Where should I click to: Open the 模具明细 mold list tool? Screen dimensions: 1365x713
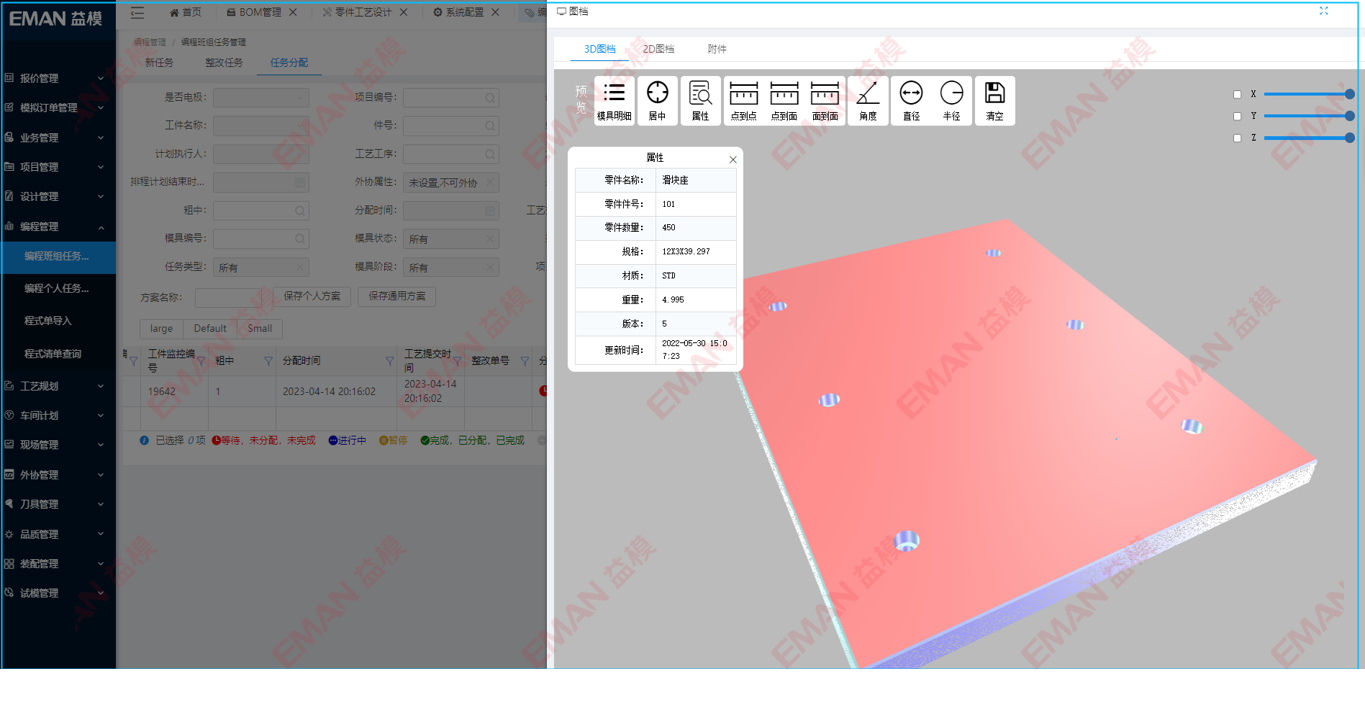pyautogui.click(x=614, y=101)
